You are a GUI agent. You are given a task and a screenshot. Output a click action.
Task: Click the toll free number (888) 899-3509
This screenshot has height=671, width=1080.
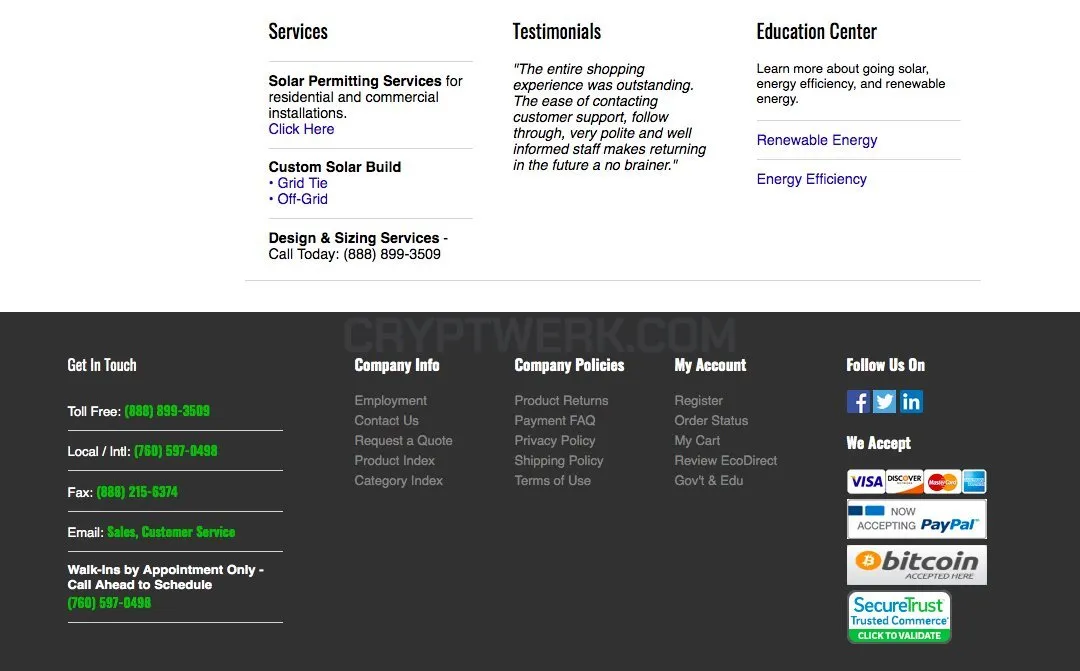167,411
